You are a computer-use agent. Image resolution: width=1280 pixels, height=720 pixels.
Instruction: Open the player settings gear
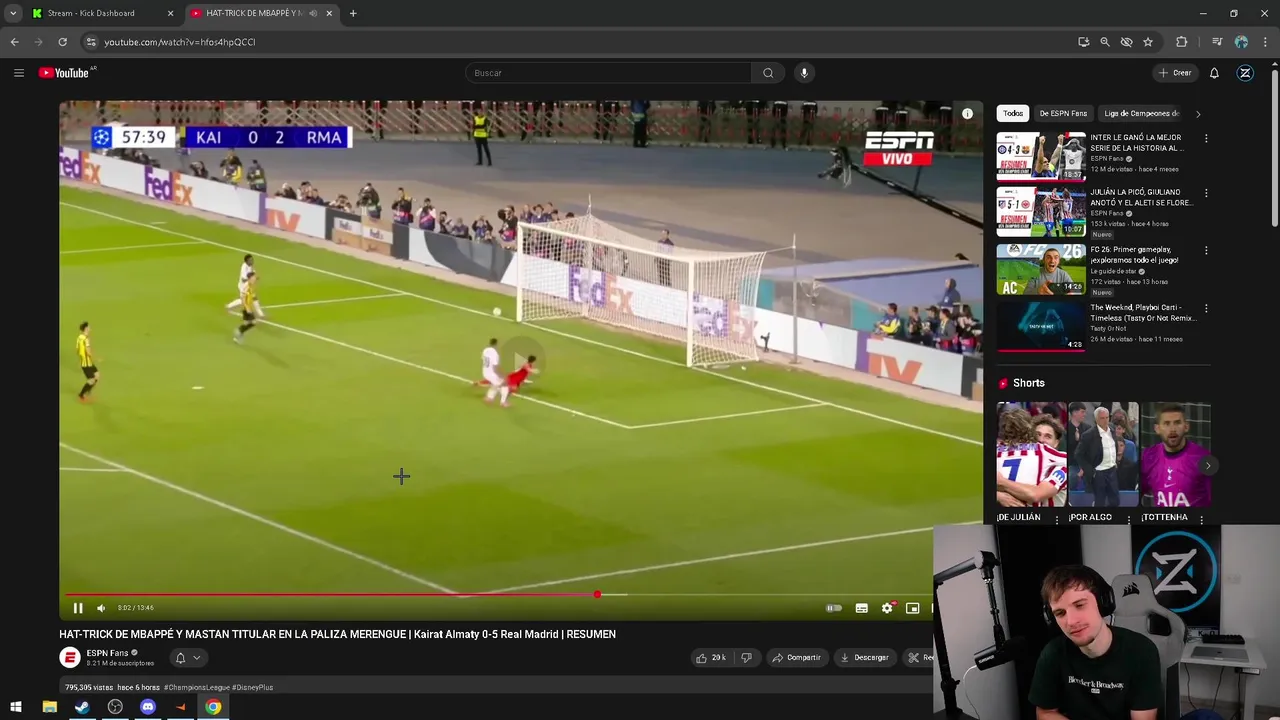887,608
